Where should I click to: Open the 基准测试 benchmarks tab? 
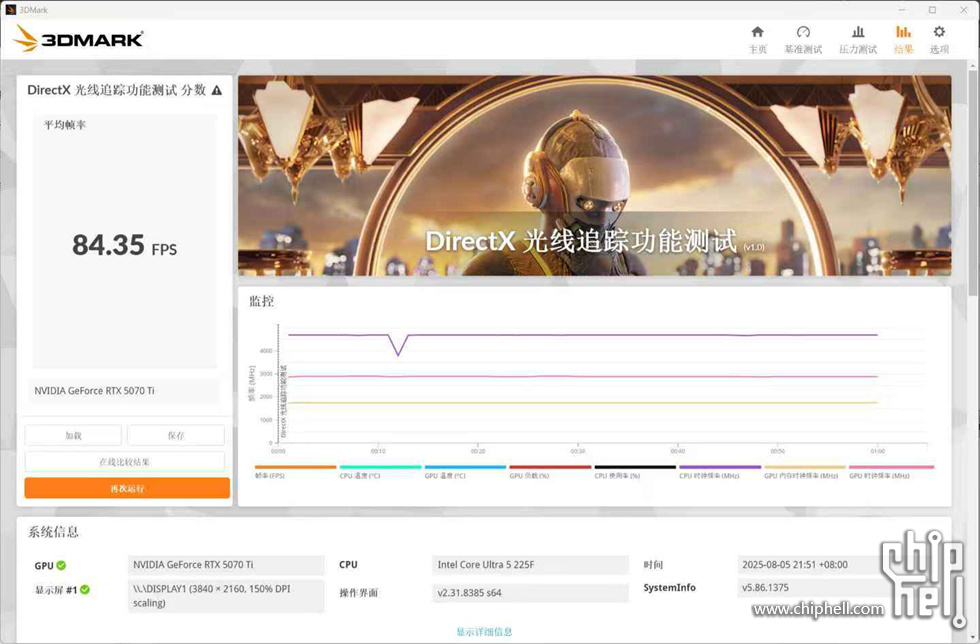pos(803,39)
